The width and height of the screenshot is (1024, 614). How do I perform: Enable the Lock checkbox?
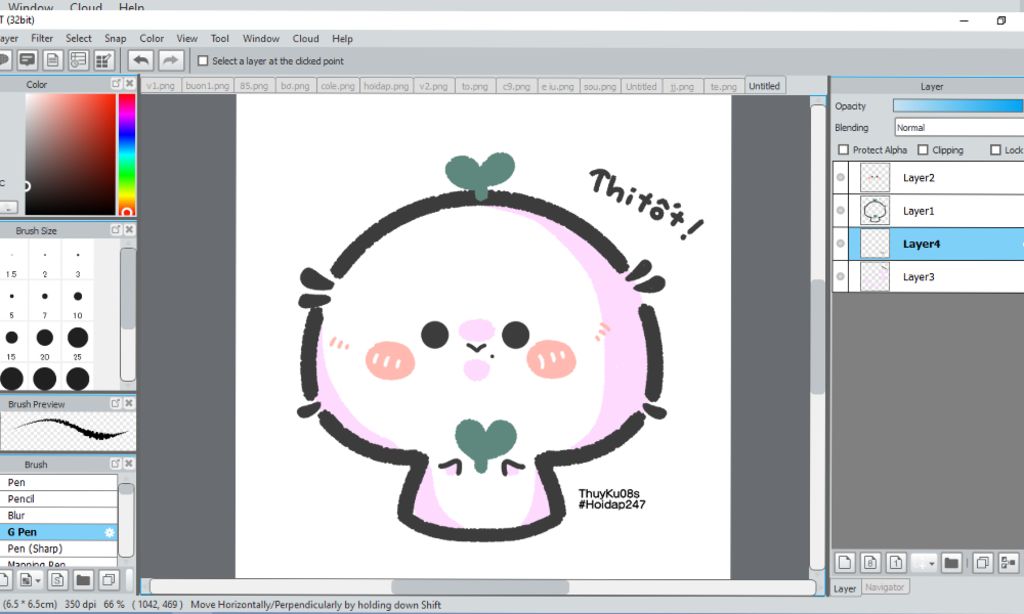point(995,150)
